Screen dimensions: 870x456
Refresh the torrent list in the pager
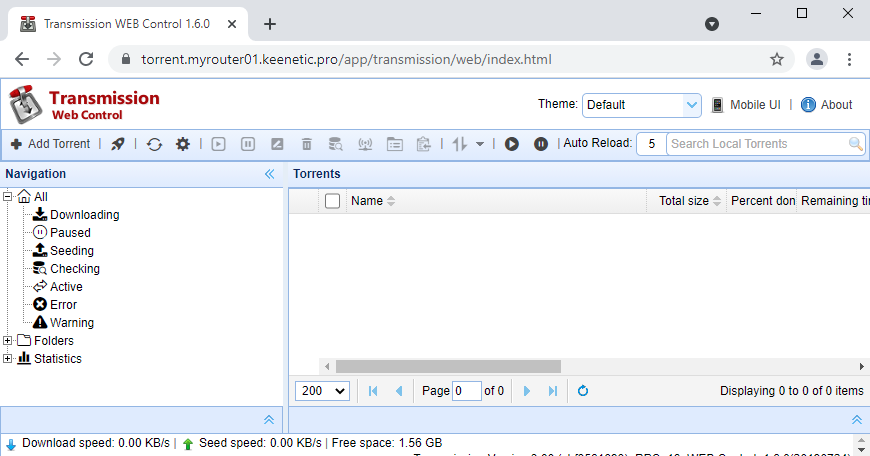[583, 391]
